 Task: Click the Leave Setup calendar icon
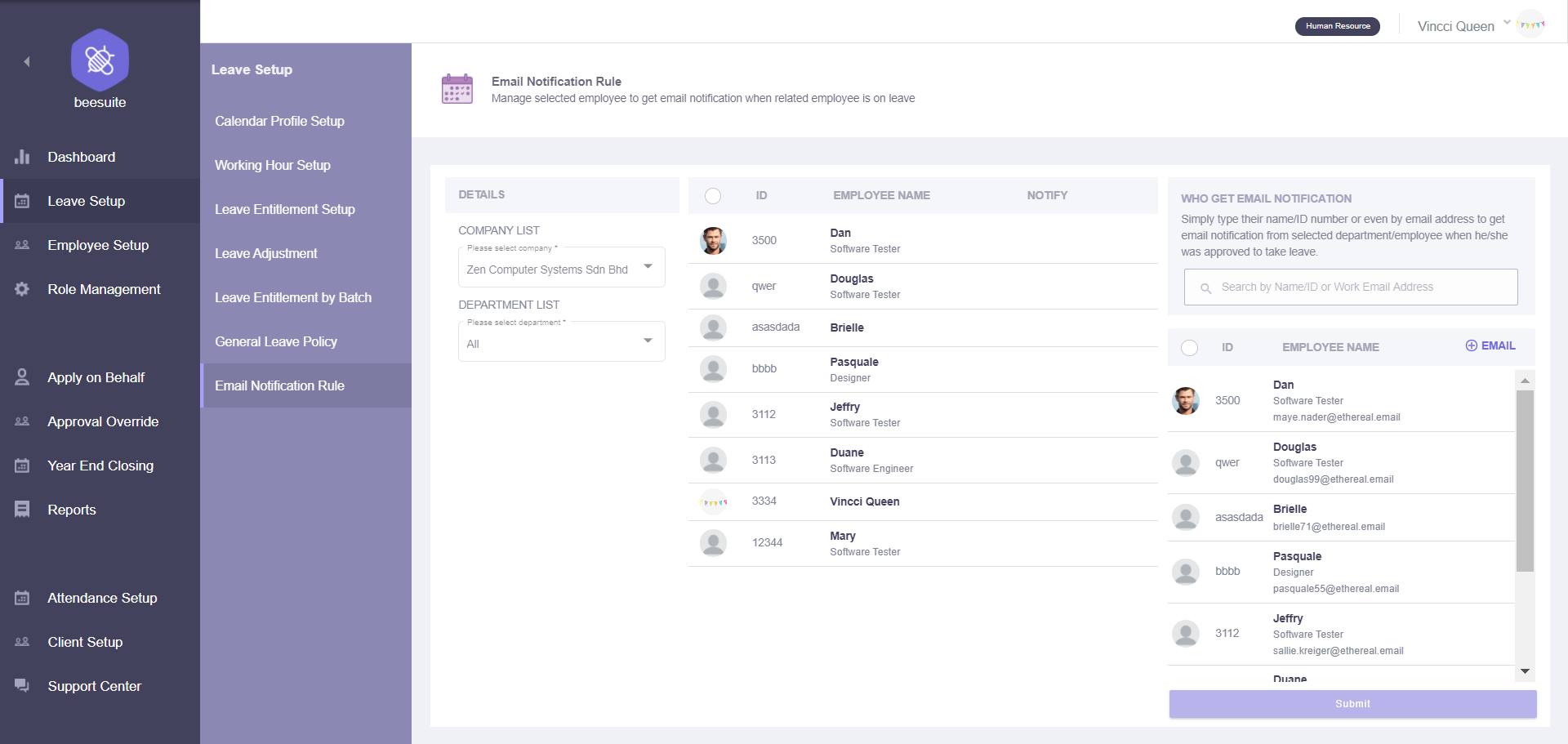[22, 201]
